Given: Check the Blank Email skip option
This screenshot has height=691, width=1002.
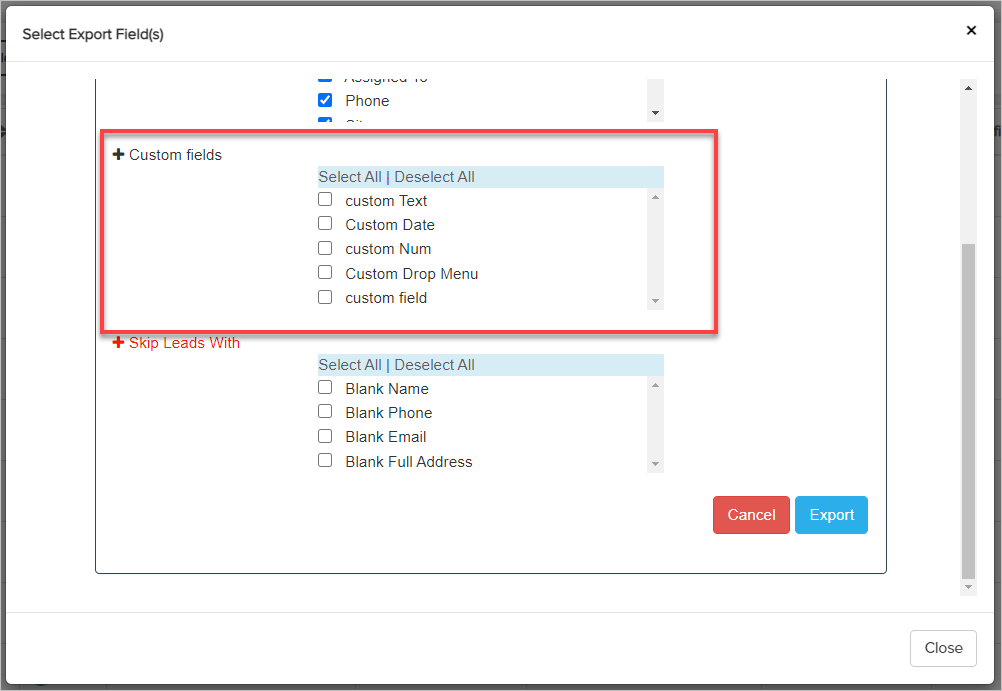Looking at the screenshot, I should click(x=325, y=436).
